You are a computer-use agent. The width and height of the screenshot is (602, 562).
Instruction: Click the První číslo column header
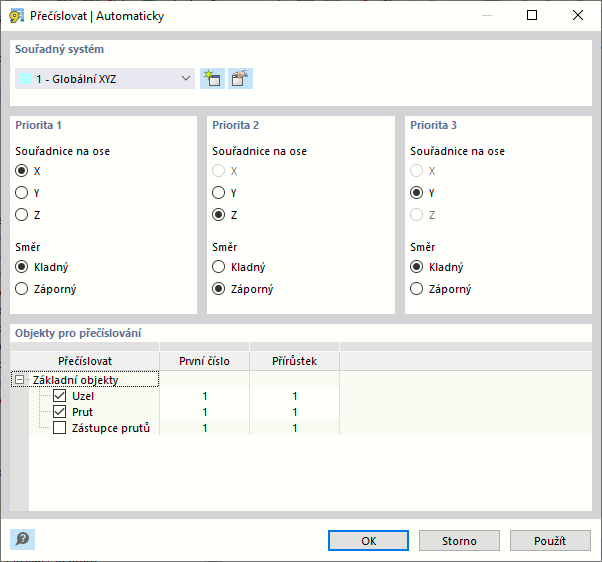204,361
